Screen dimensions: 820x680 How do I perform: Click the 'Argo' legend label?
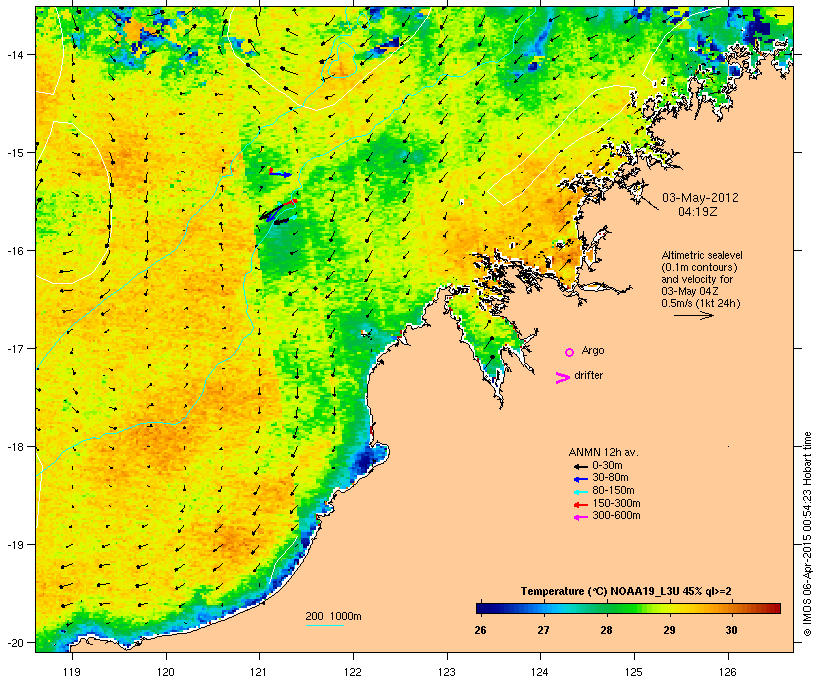click(593, 350)
